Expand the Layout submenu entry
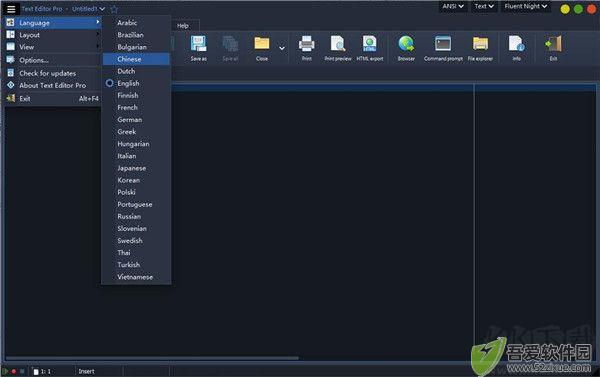Viewport: 600px width, 377px height. (x=53, y=35)
